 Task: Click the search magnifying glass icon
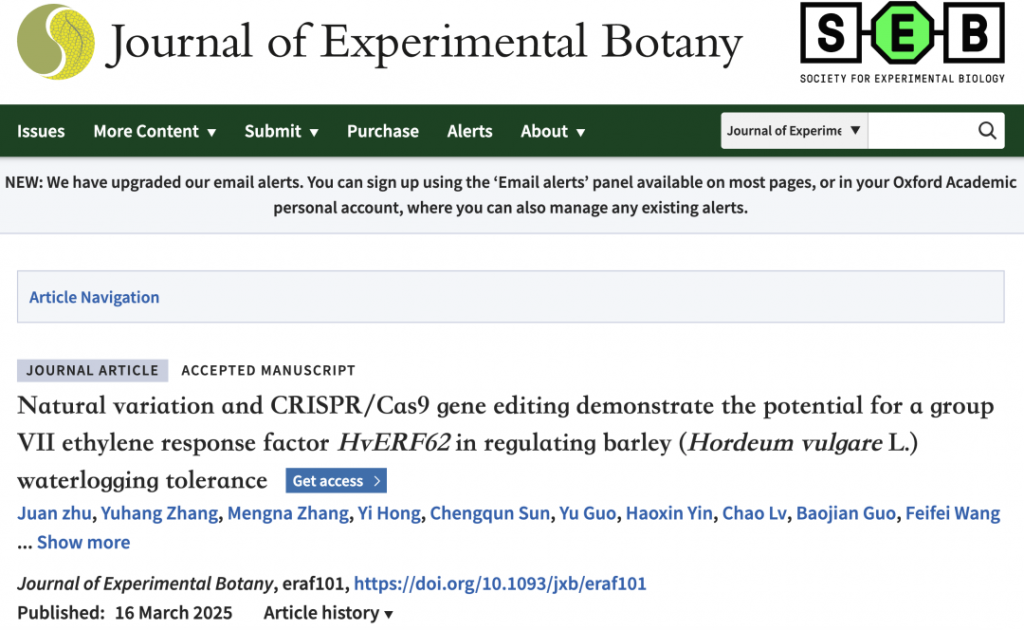[986, 131]
